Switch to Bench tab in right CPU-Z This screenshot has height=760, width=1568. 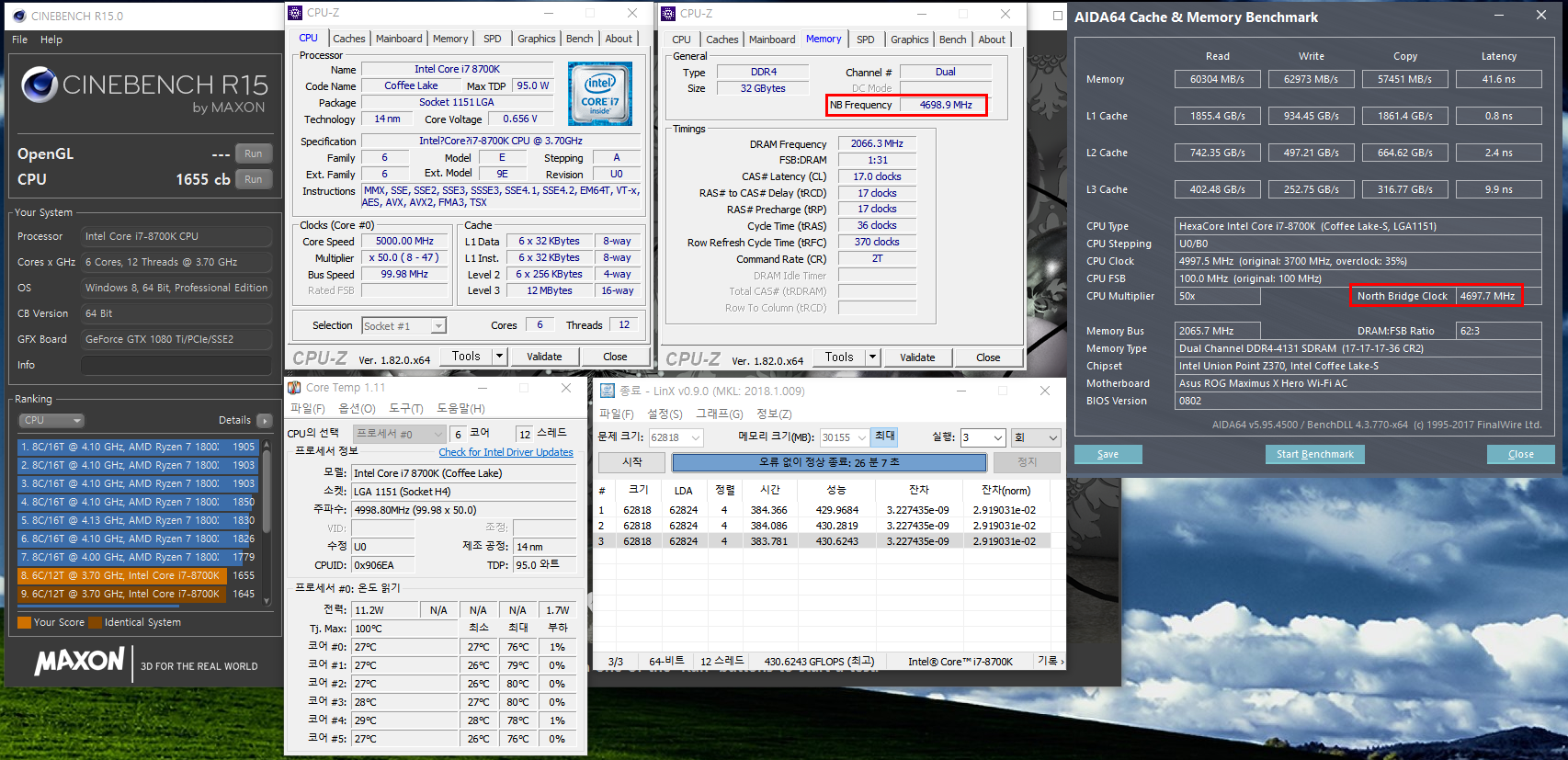pos(953,40)
